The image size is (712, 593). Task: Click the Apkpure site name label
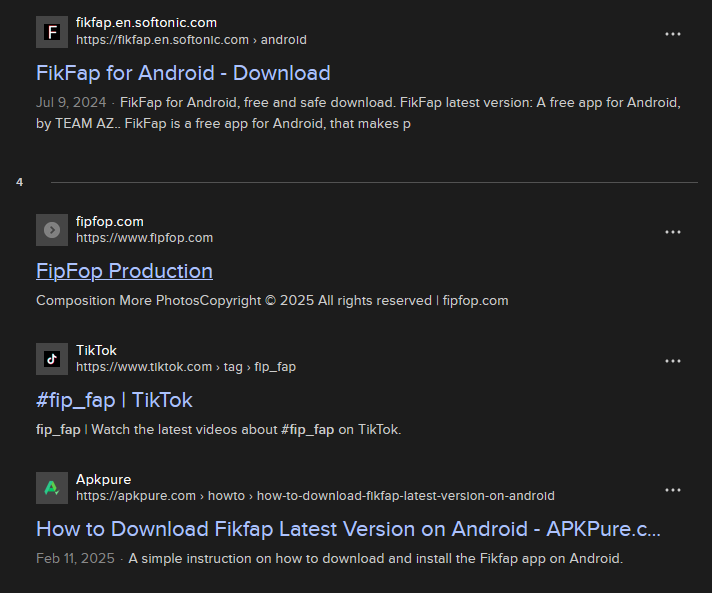tap(104, 479)
